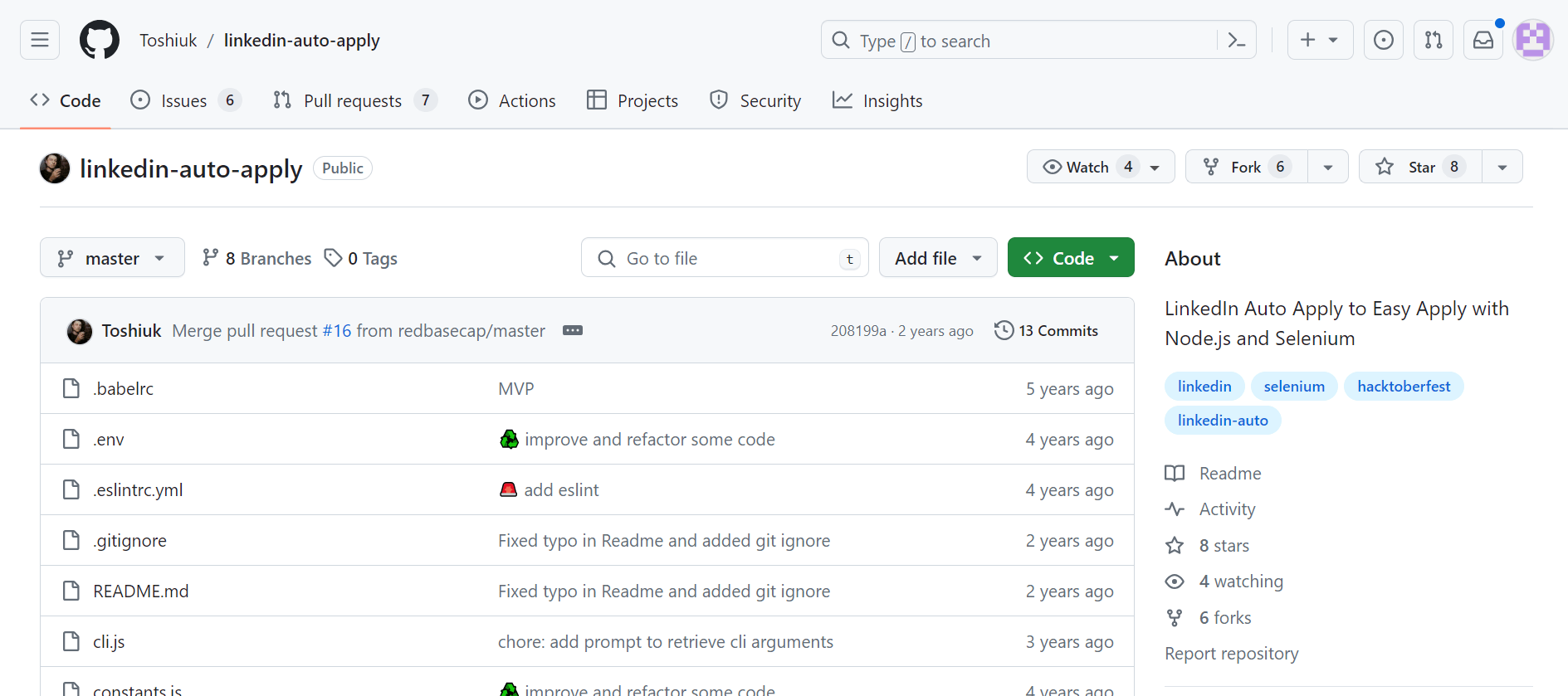Open the issues shortcut icon in header
This screenshot has width=1568, height=696.
[1384, 40]
